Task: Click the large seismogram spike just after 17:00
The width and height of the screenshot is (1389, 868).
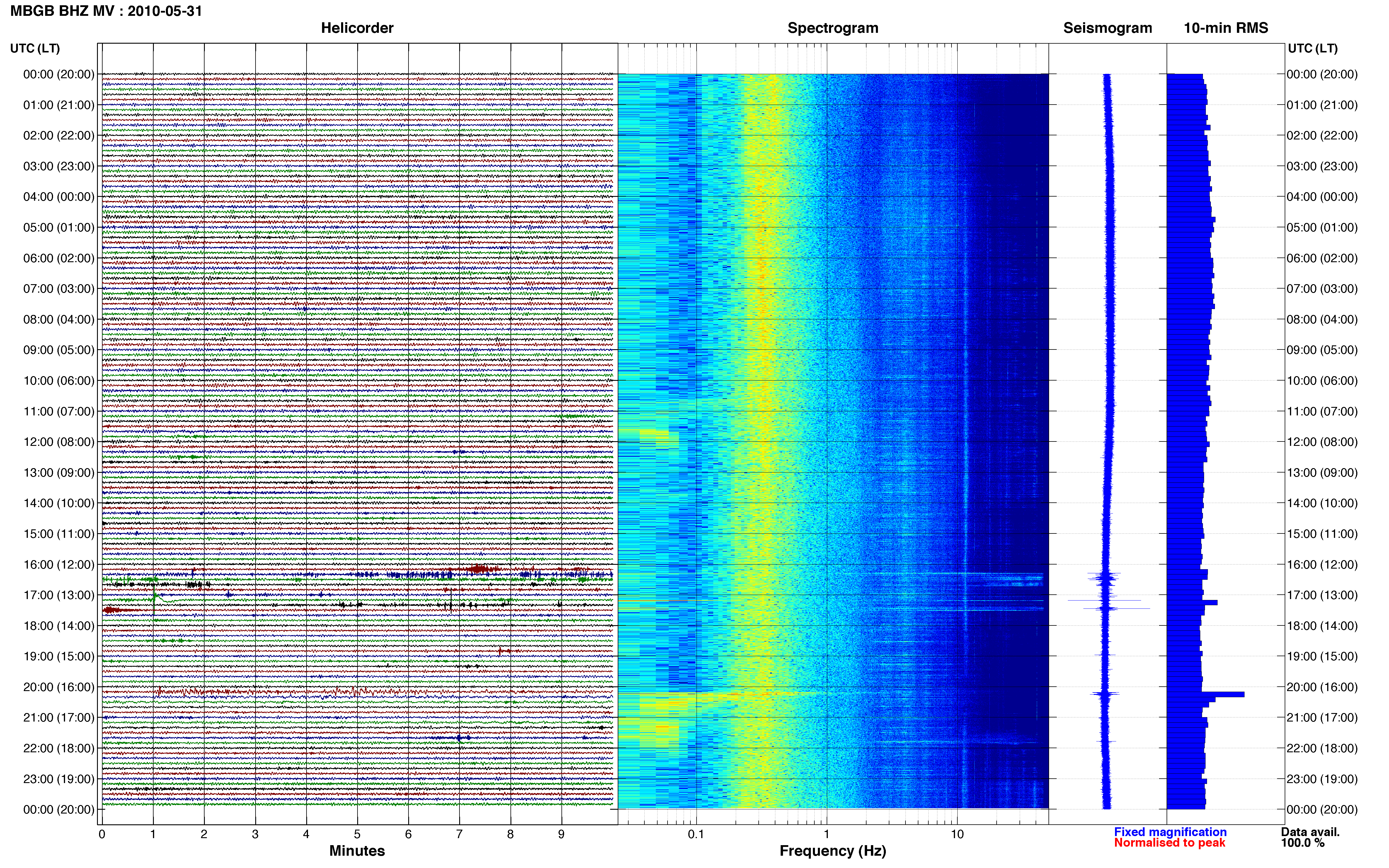Action: pyautogui.click(x=1104, y=601)
